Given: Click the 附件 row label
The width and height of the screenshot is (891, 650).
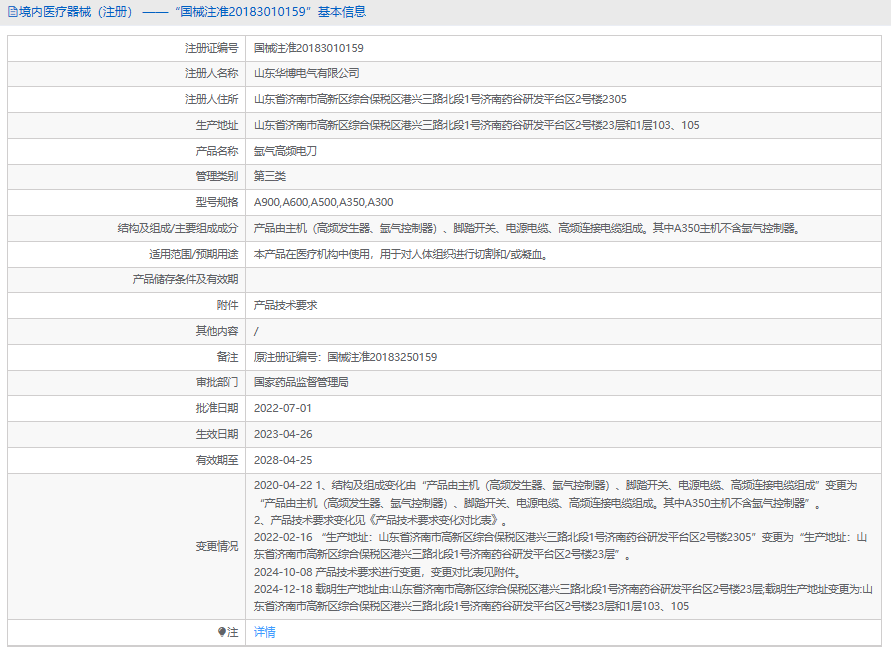Looking at the screenshot, I should [x=227, y=305].
